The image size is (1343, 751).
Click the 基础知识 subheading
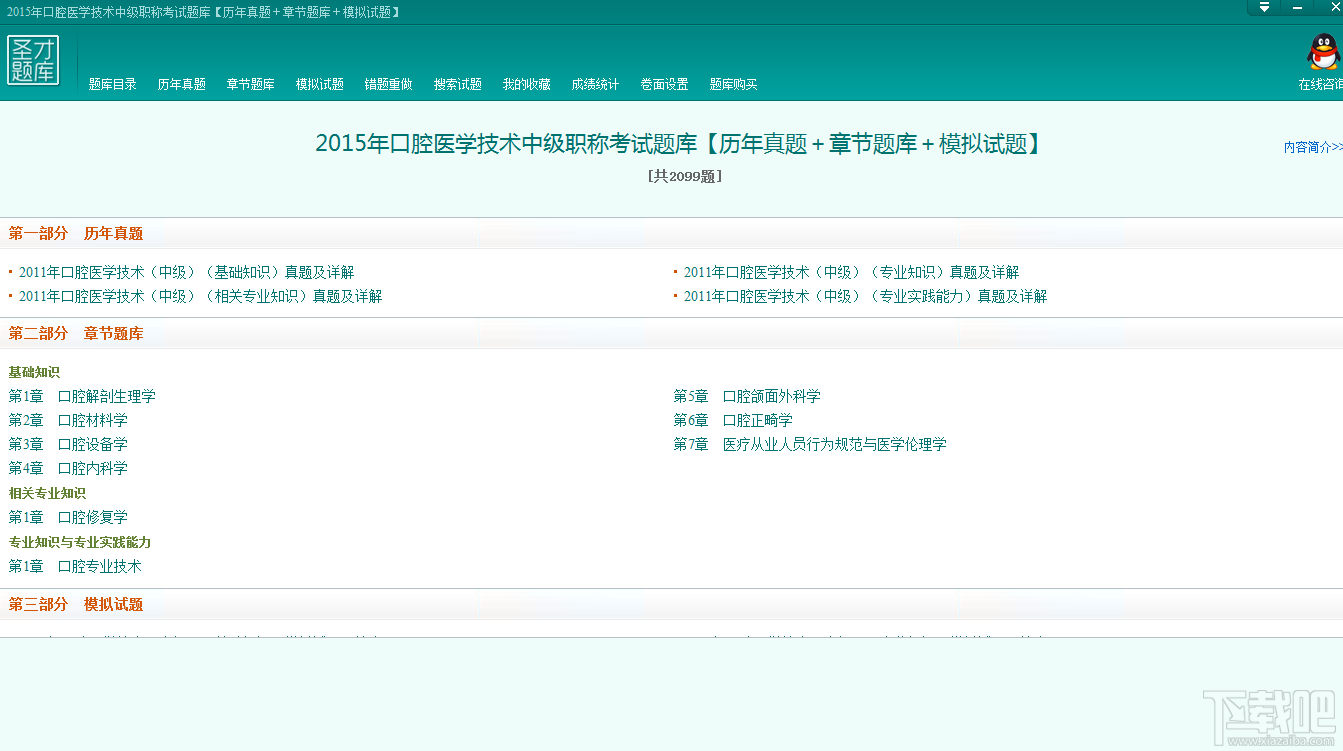pyautogui.click(x=34, y=372)
